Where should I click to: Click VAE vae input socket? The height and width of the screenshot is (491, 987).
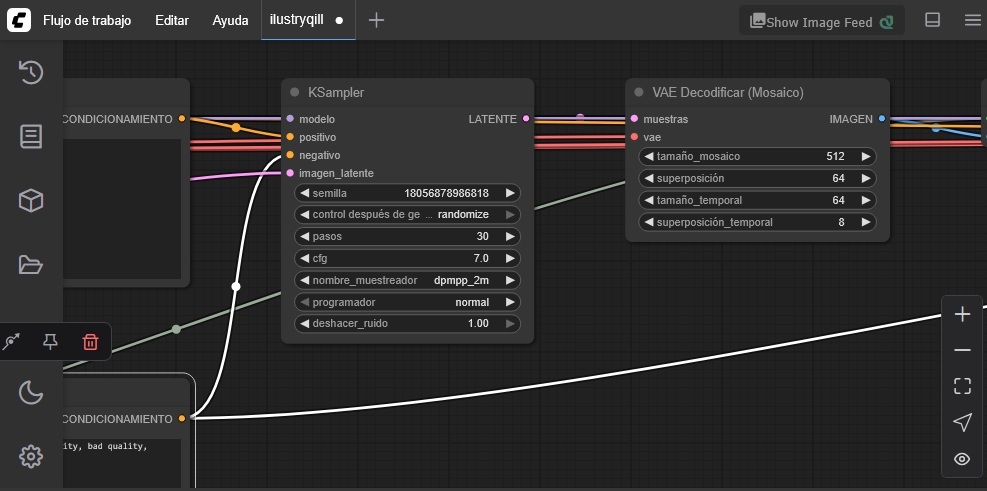[x=634, y=137]
